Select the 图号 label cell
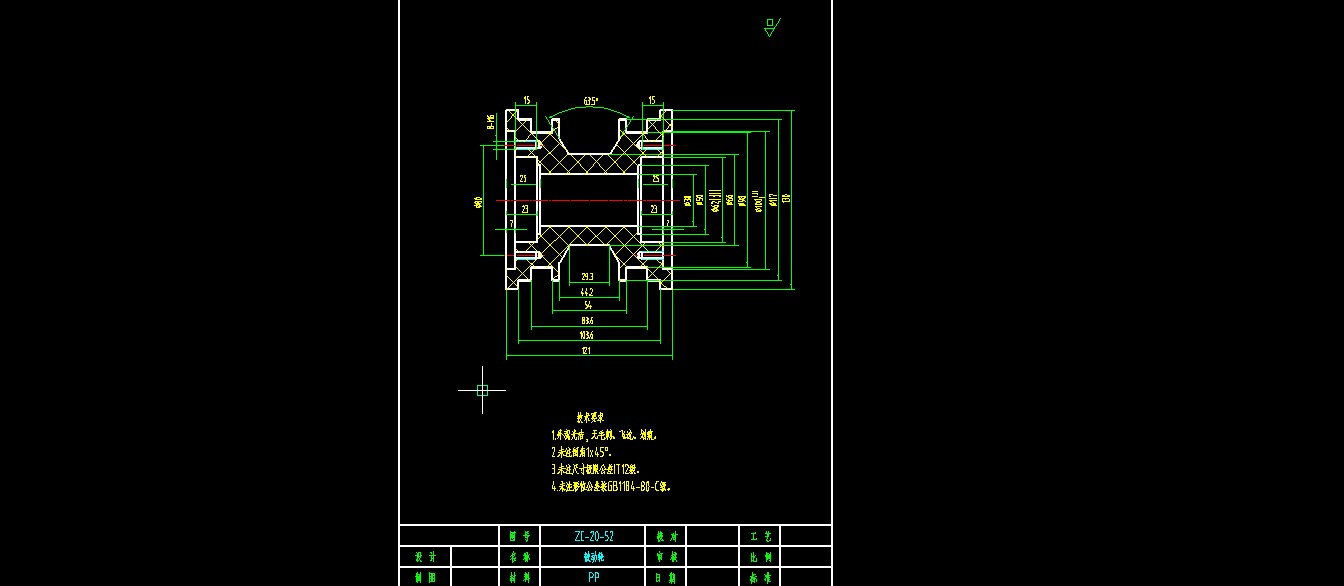This screenshot has width=1344, height=586. tap(519, 536)
